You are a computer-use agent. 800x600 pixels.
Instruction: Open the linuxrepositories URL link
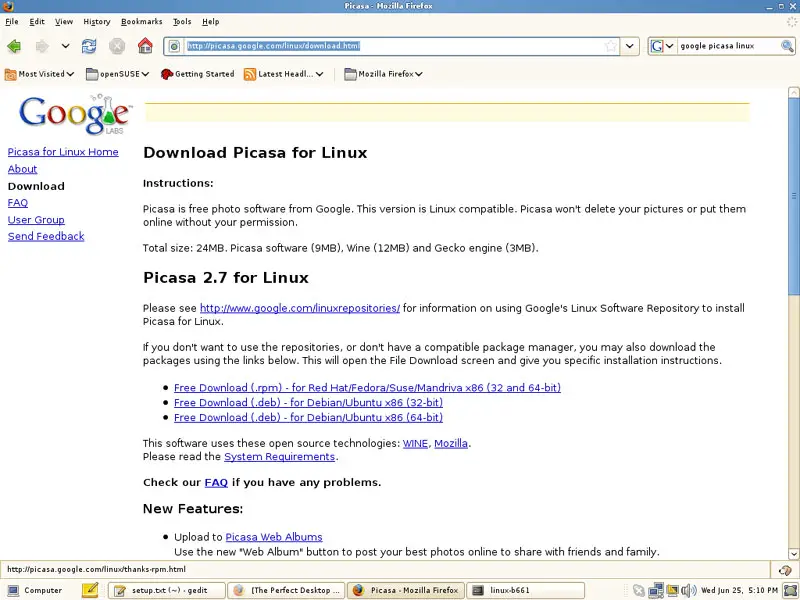point(300,308)
